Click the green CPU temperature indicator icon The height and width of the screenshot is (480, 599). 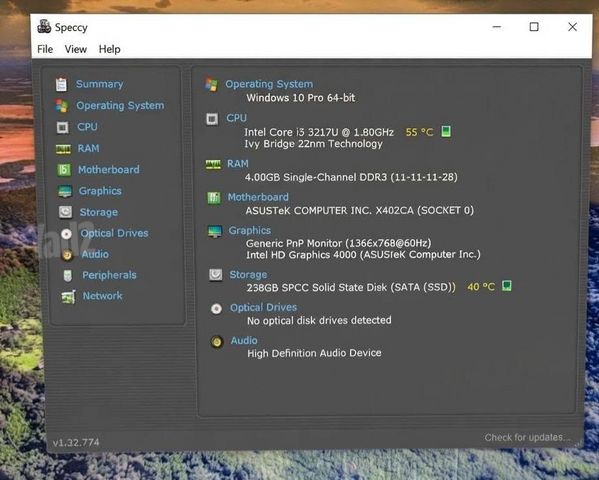(446, 131)
